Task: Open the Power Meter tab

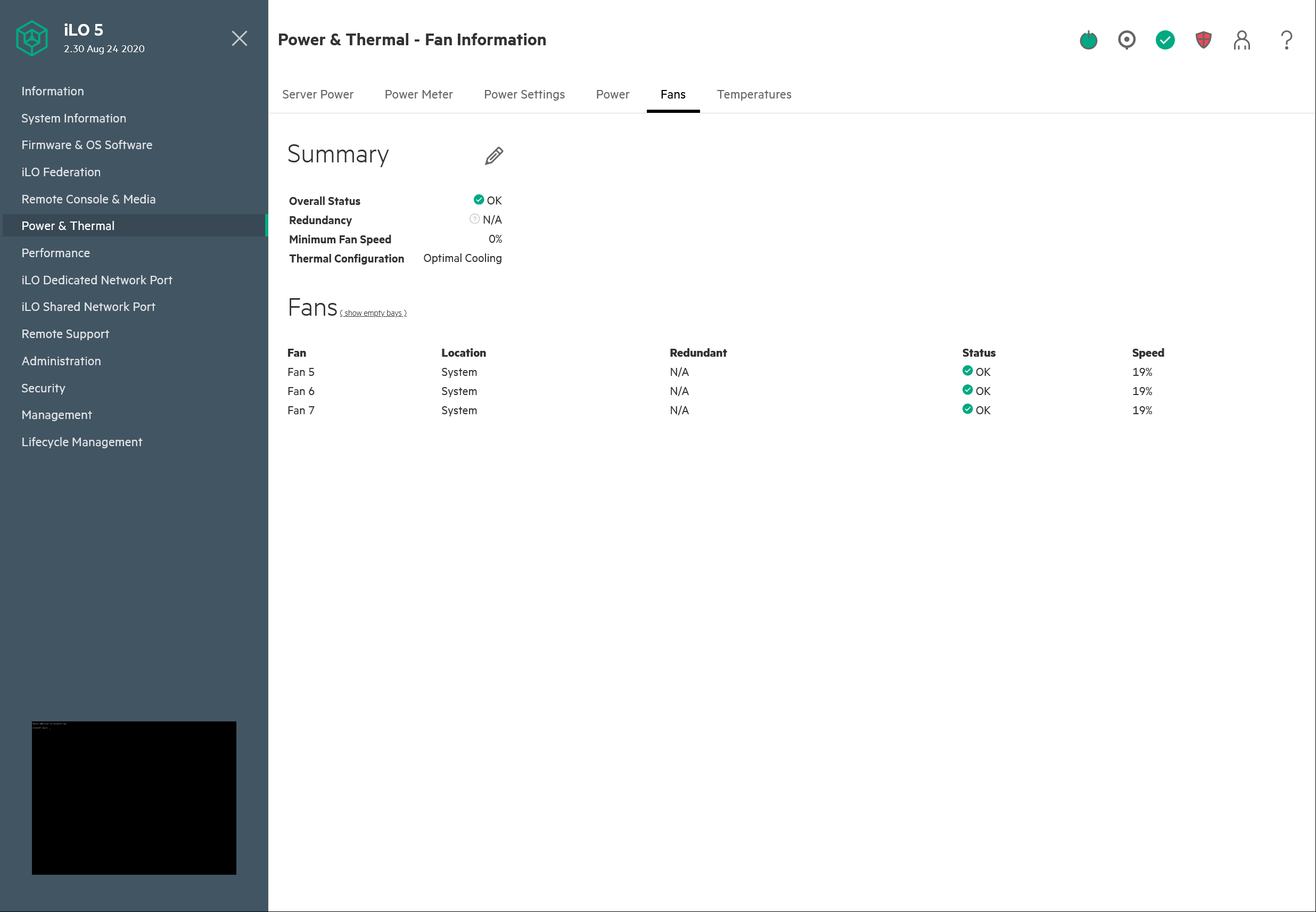Action: (418, 94)
